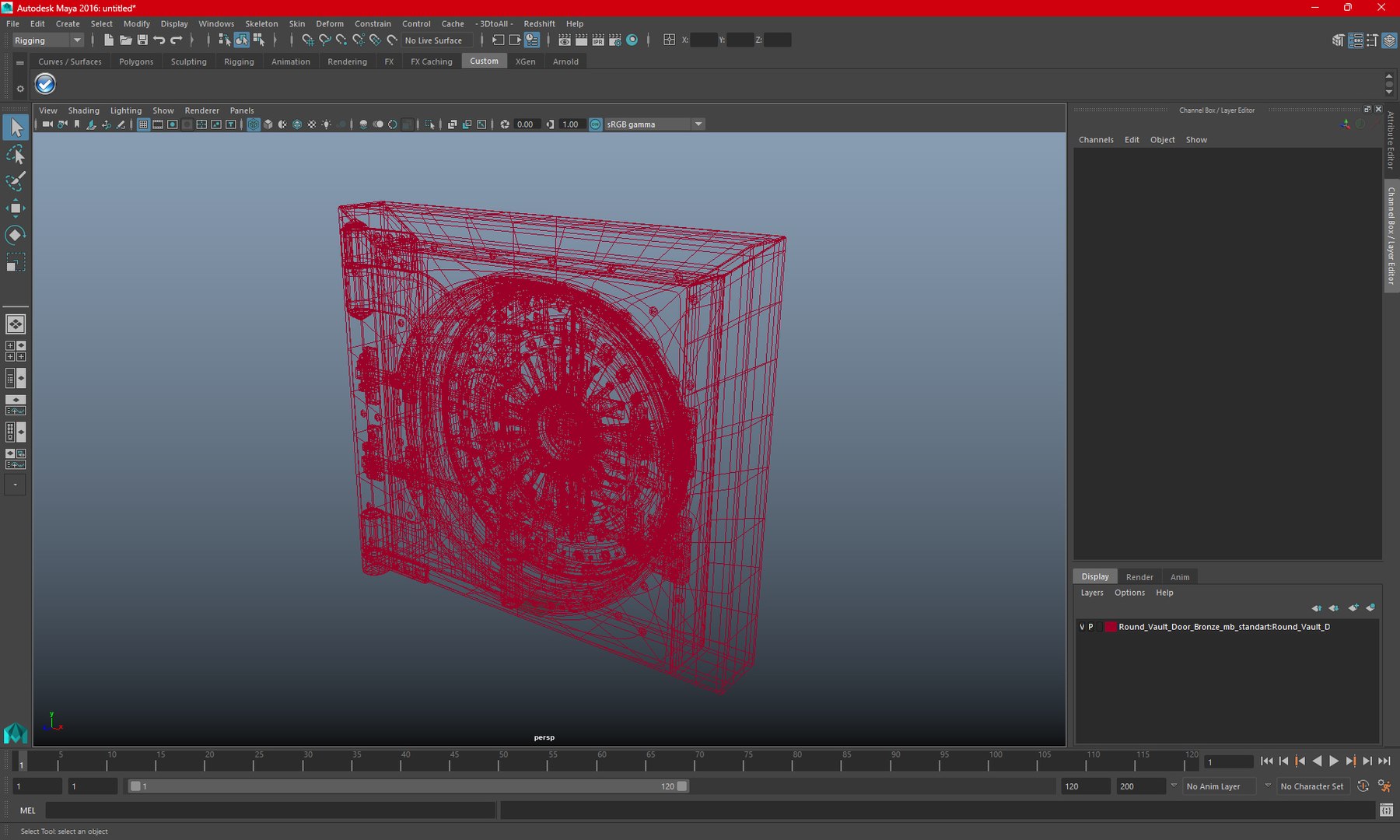Click the blue checkmark shelf button

[45, 84]
